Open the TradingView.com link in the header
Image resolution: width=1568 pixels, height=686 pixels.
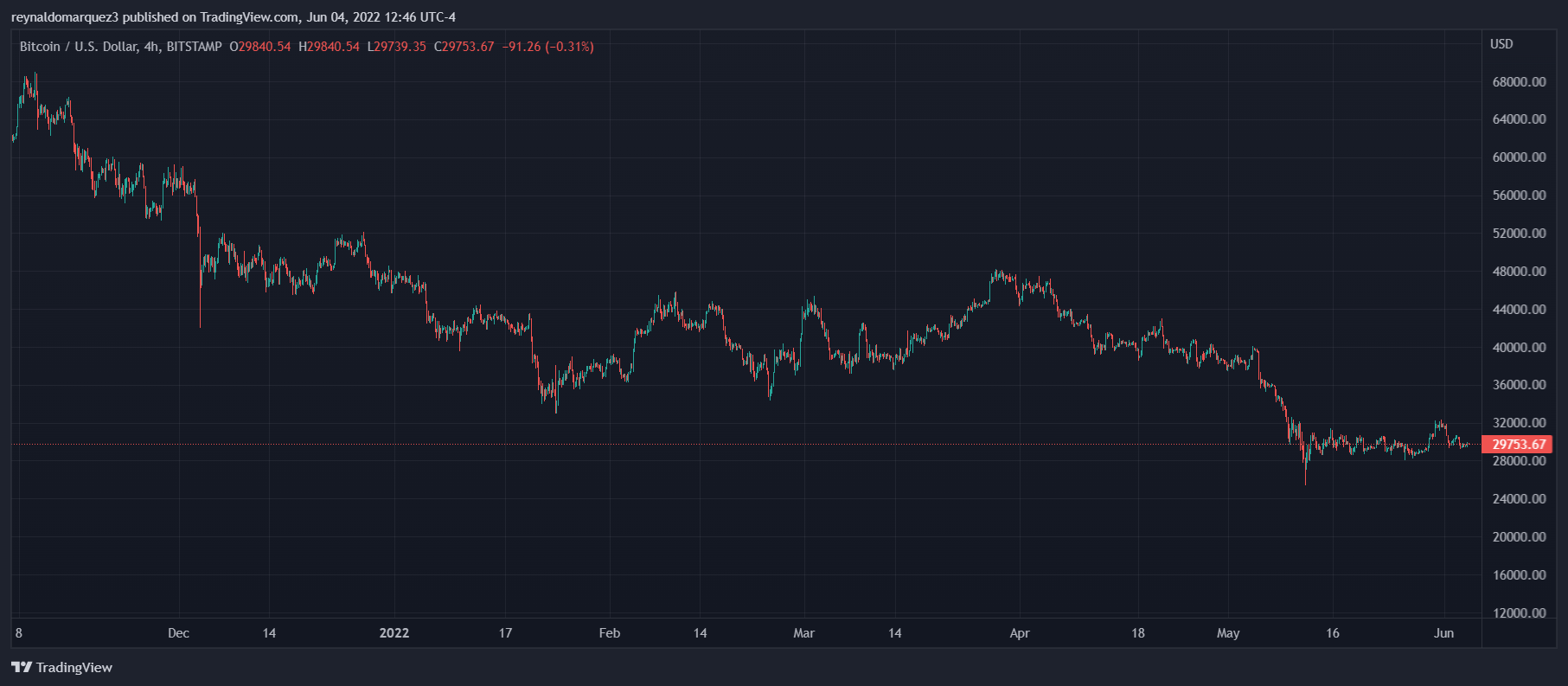[249, 17]
